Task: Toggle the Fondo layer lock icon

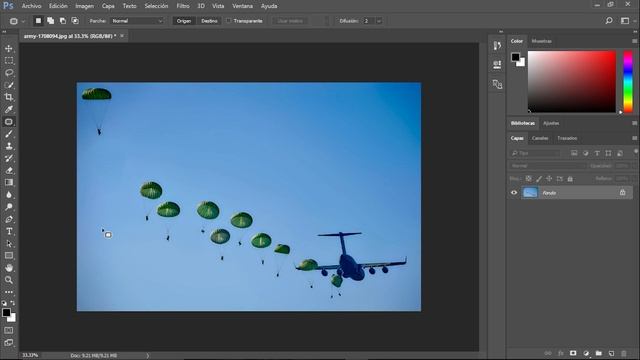Action: pos(622,192)
